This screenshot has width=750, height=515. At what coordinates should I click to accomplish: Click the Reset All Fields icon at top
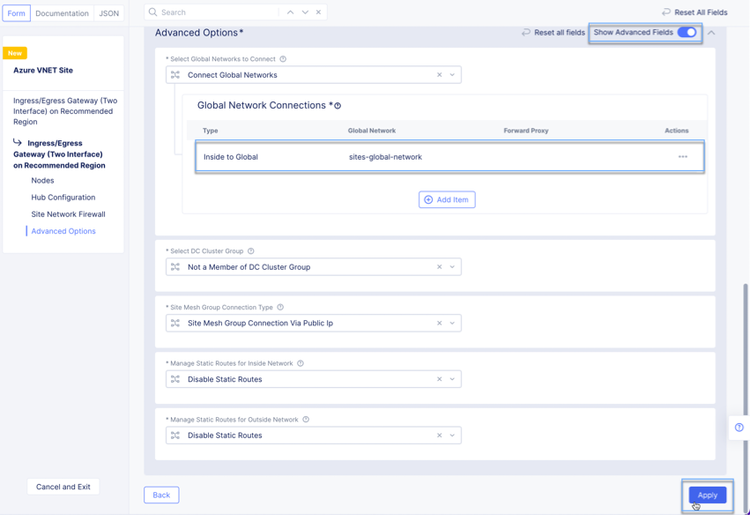667,12
